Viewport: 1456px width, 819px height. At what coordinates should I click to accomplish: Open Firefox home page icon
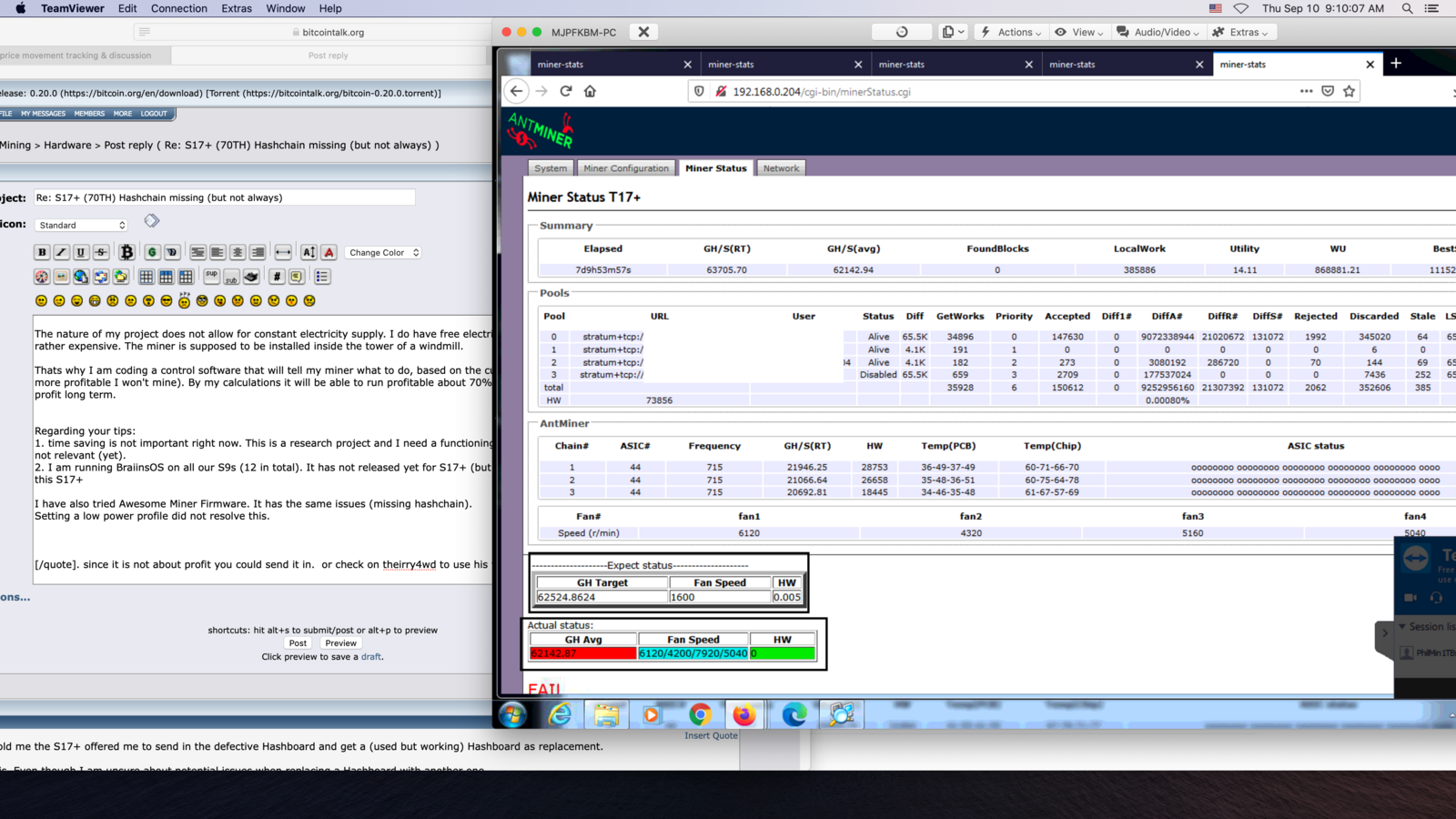(590, 91)
